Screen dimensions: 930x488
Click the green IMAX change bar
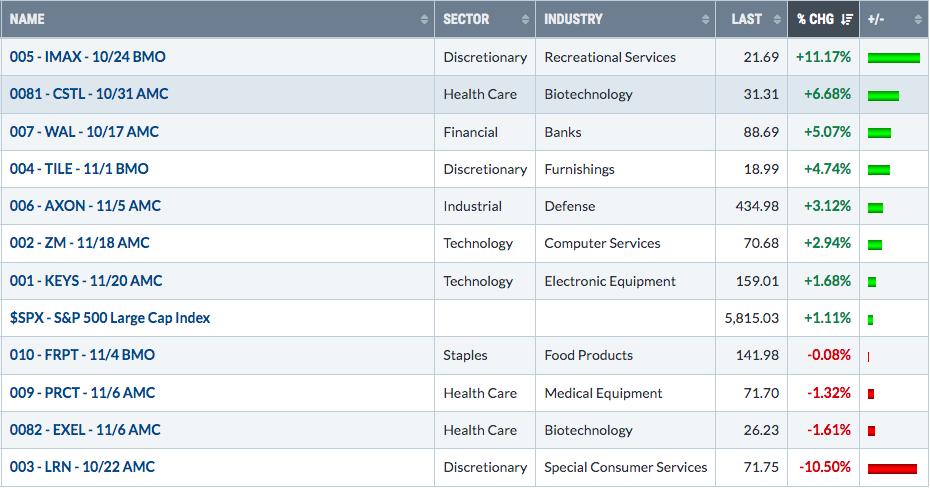pos(893,58)
